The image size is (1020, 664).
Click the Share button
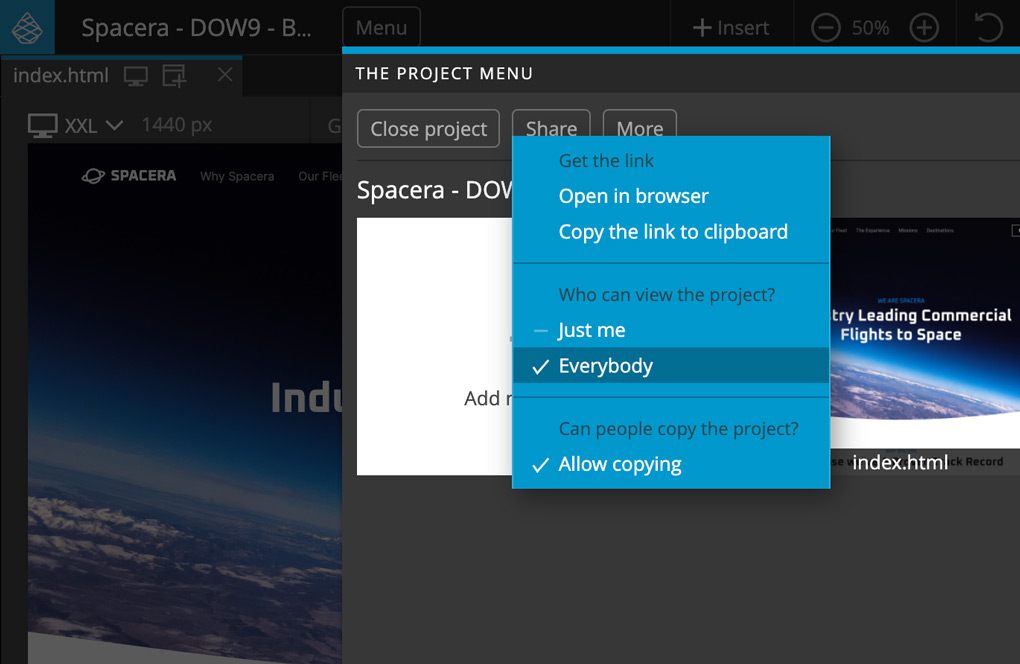(551, 124)
